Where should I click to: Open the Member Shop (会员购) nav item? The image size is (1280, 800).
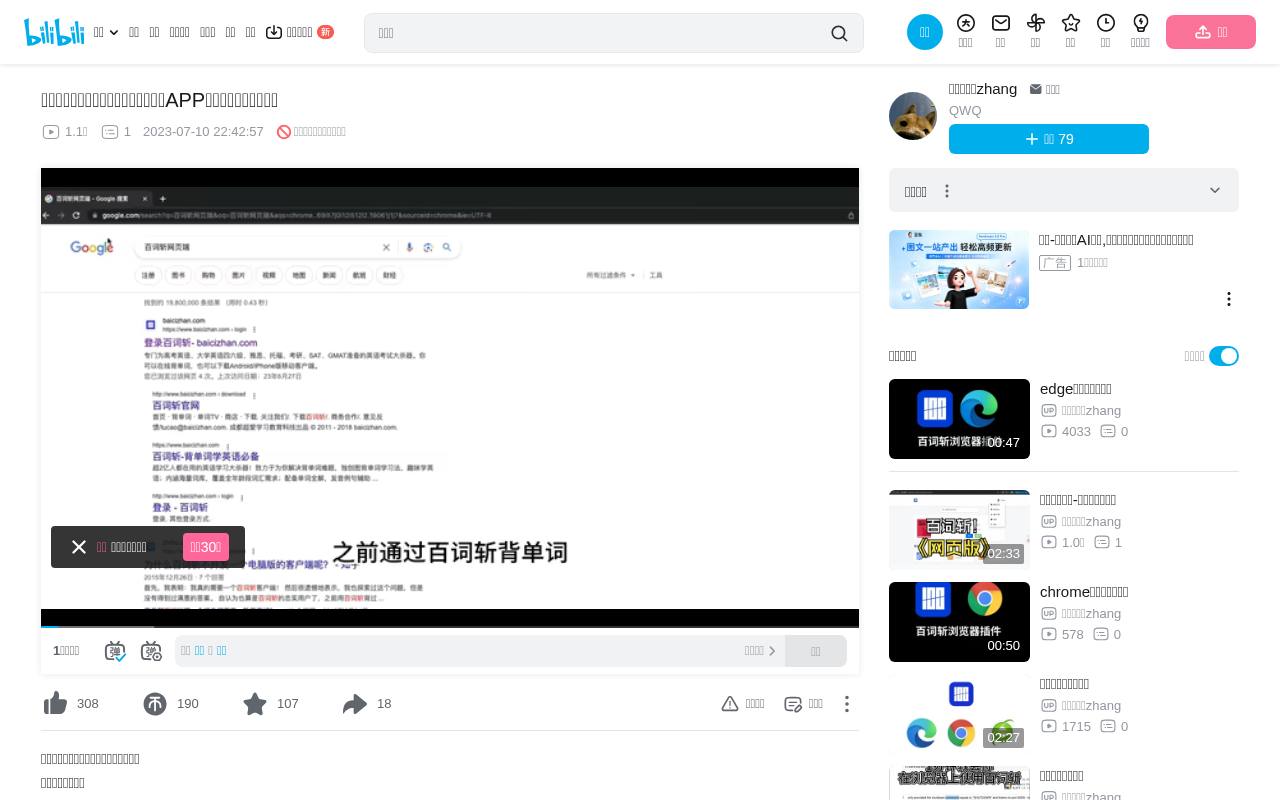[207, 32]
